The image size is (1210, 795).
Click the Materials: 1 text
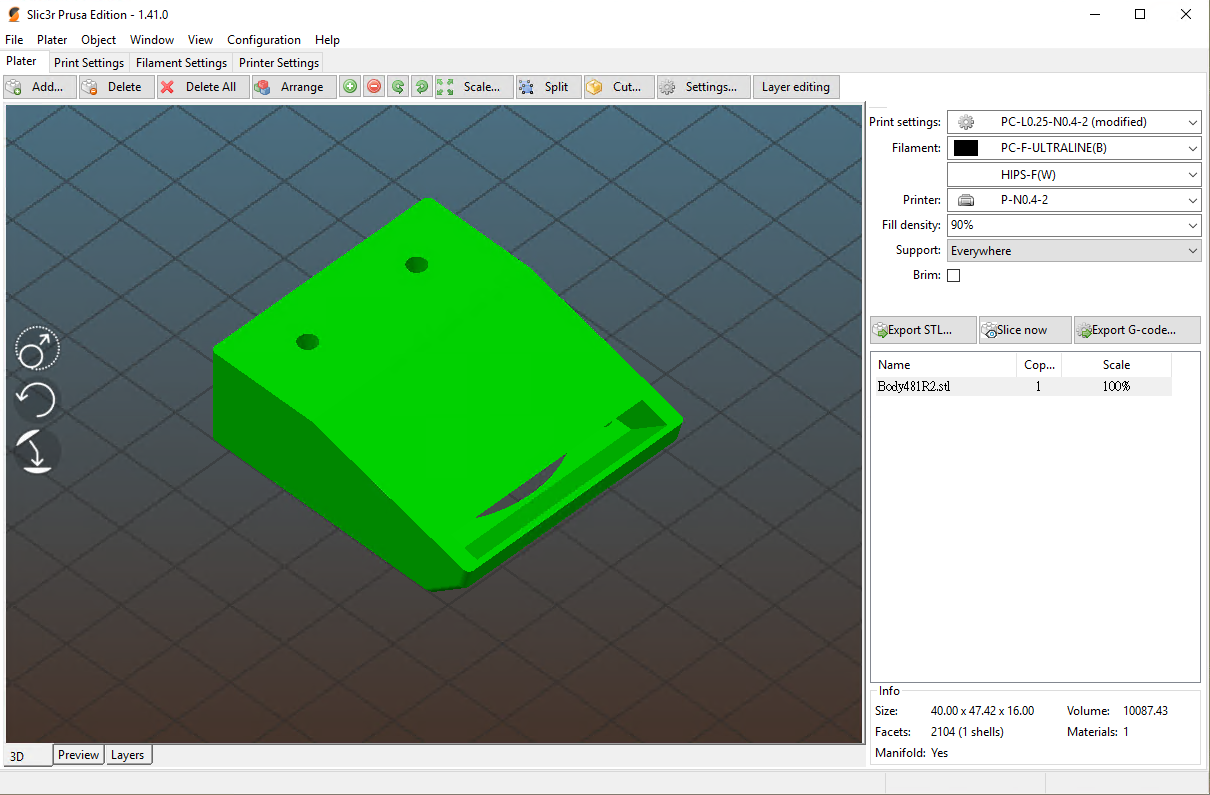(1098, 732)
